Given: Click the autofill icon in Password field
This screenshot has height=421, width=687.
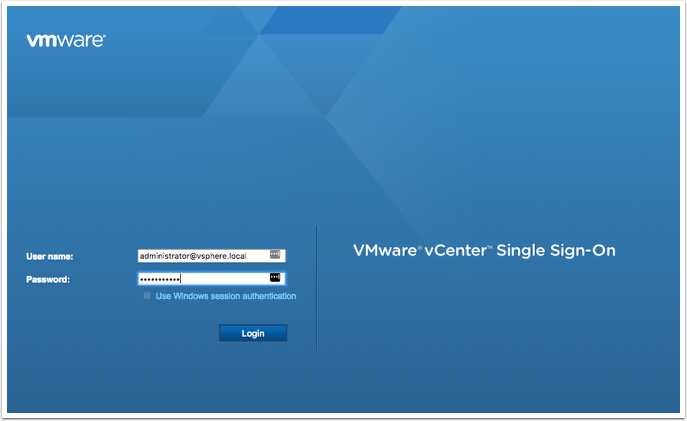Looking at the screenshot, I should coord(276,278).
